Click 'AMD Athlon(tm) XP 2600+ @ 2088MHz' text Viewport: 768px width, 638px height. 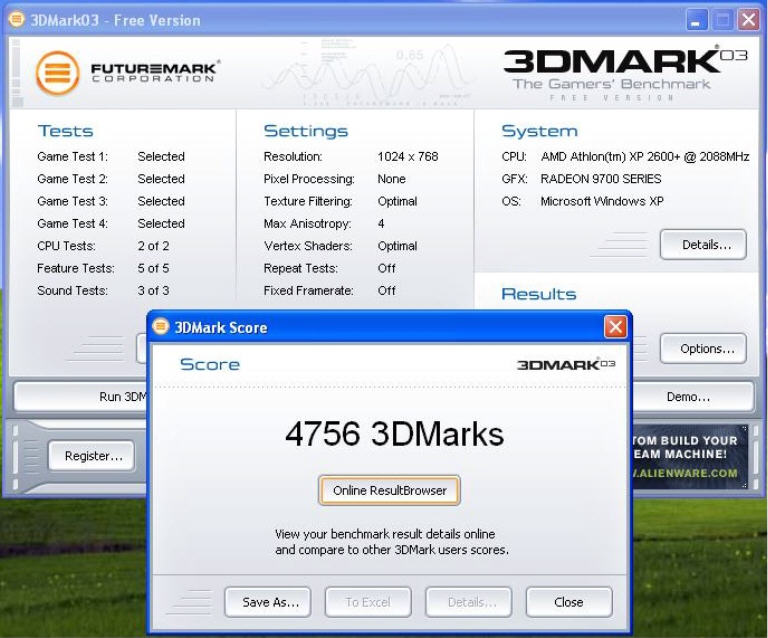point(645,157)
